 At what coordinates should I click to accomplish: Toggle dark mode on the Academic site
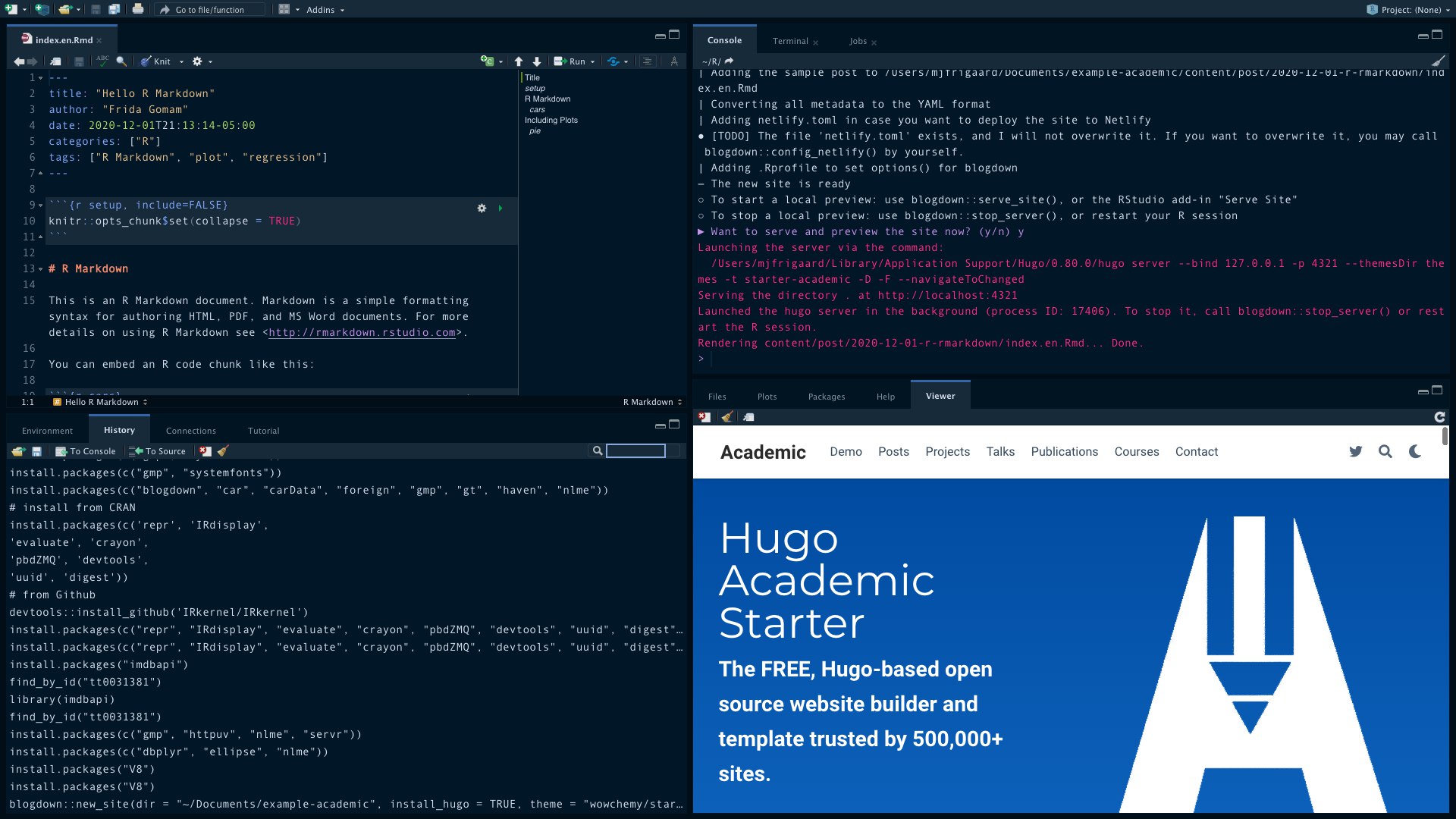click(x=1415, y=452)
